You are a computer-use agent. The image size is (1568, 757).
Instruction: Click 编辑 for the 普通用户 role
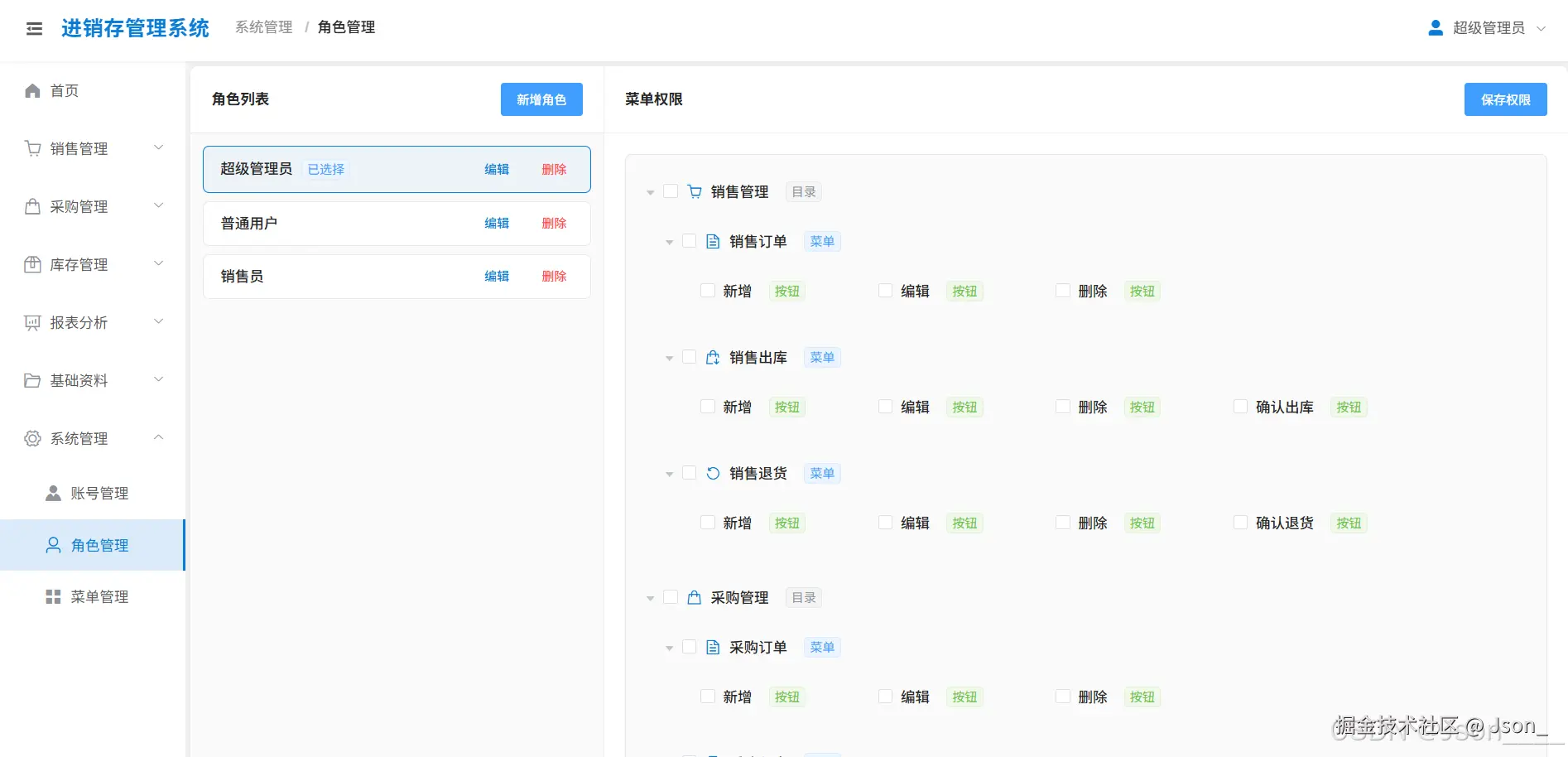(497, 223)
